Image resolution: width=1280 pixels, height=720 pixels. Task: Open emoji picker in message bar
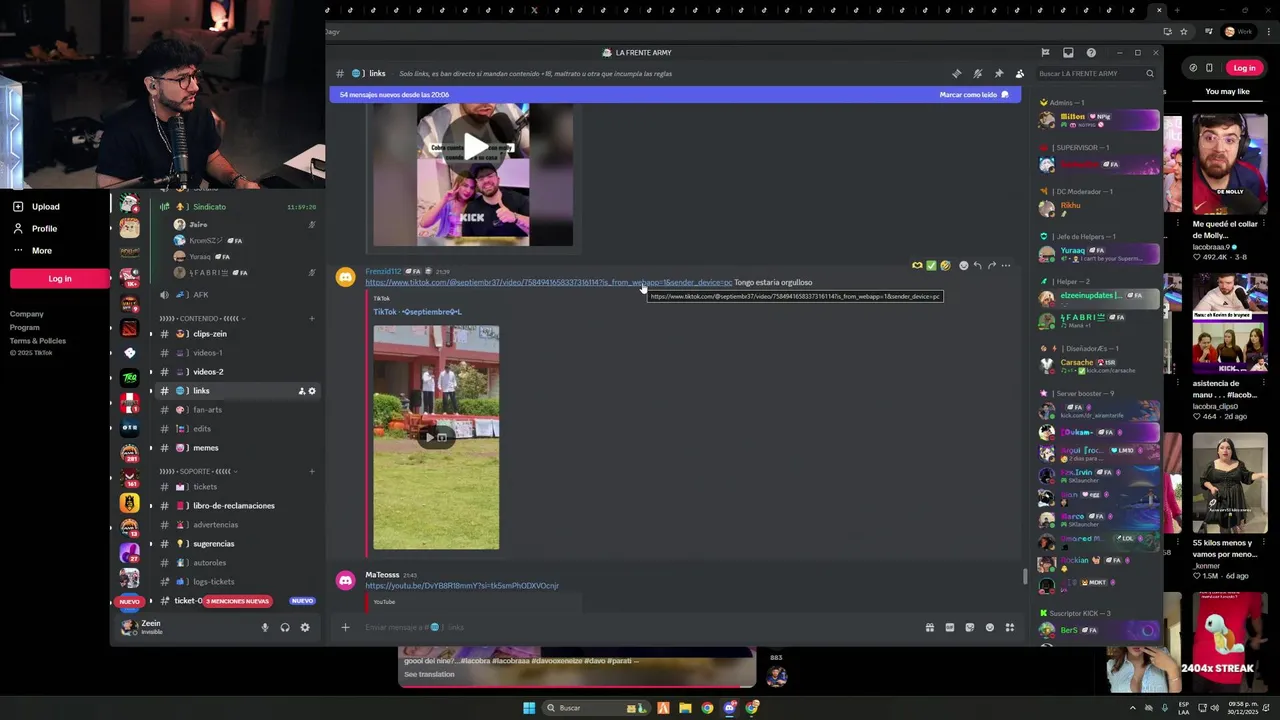[989, 627]
